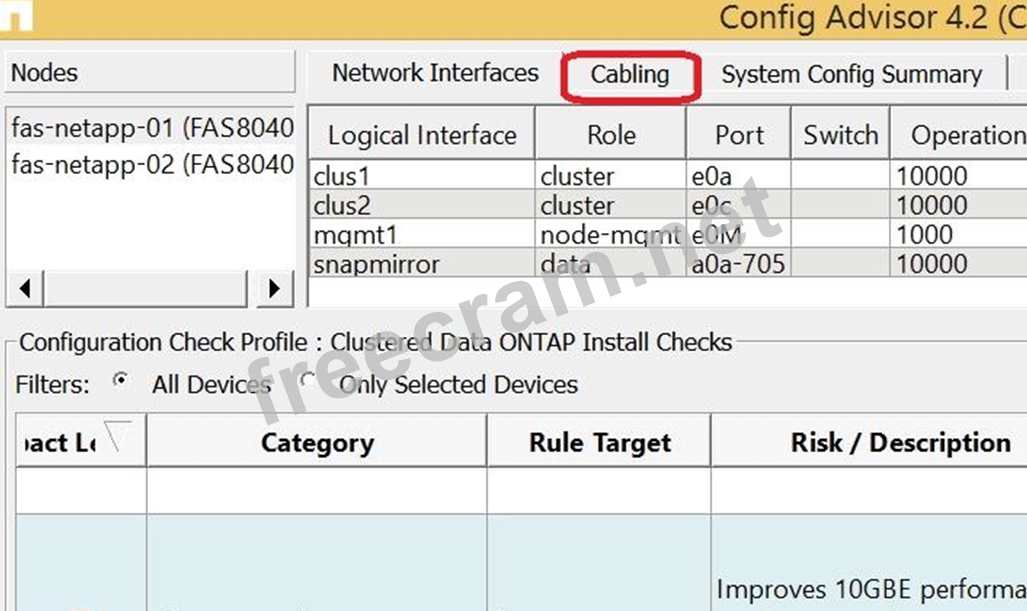Click the cluster role cell in clus1 row

tap(610, 176)
